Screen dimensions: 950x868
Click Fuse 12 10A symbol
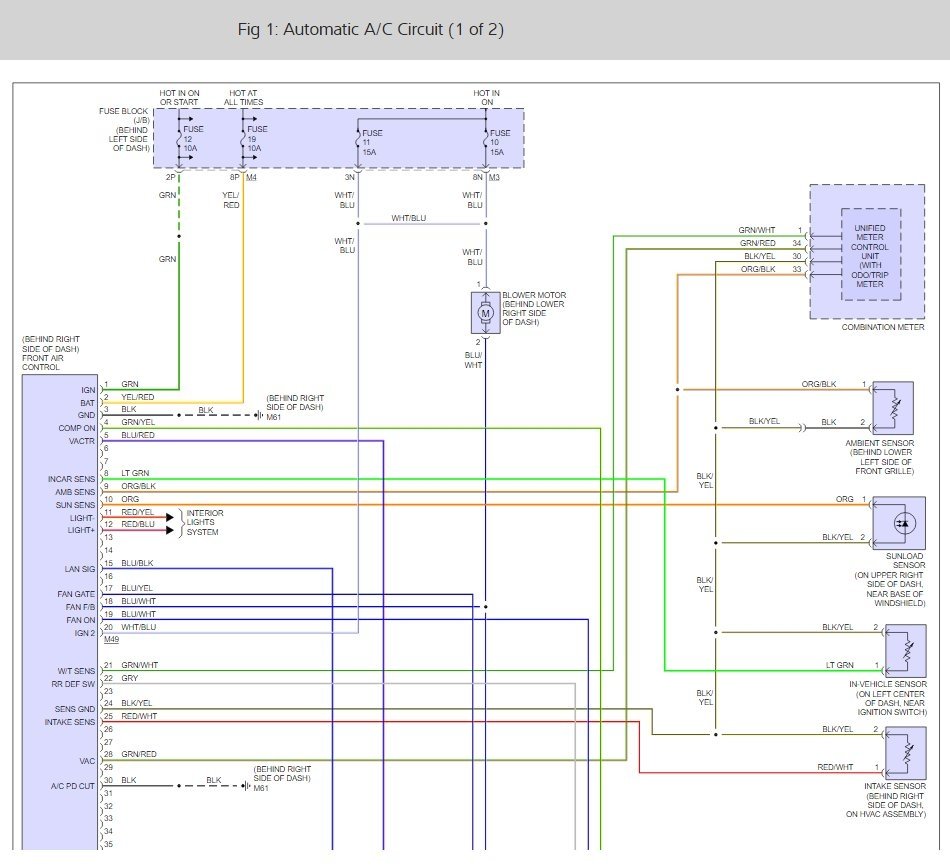point(181,138)
